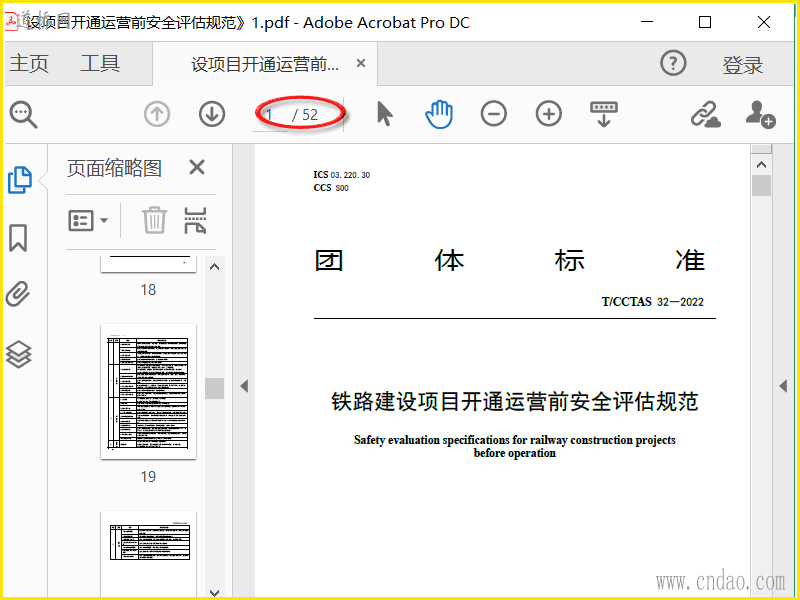Activate the hand pan tool
This screenshot has width=800, height=600.
point(439,114)
